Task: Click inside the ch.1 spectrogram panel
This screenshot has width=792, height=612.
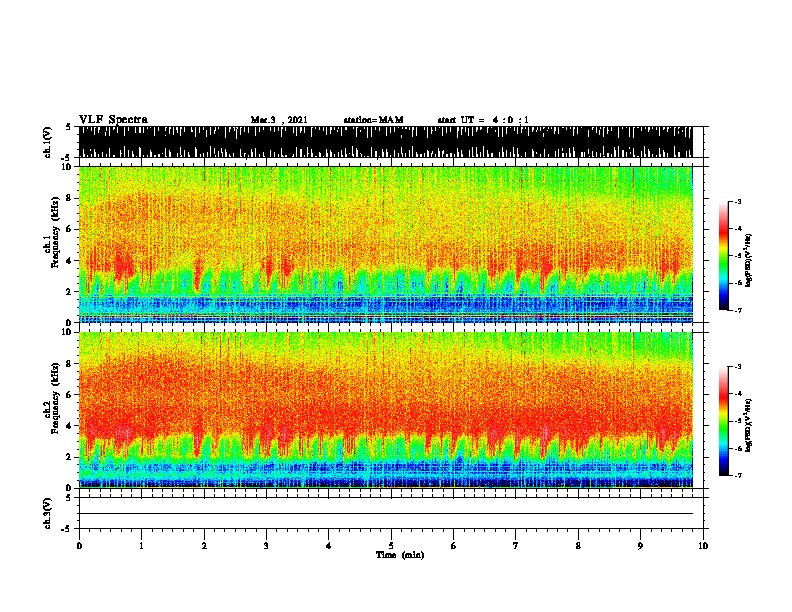Action: [385, 244]
